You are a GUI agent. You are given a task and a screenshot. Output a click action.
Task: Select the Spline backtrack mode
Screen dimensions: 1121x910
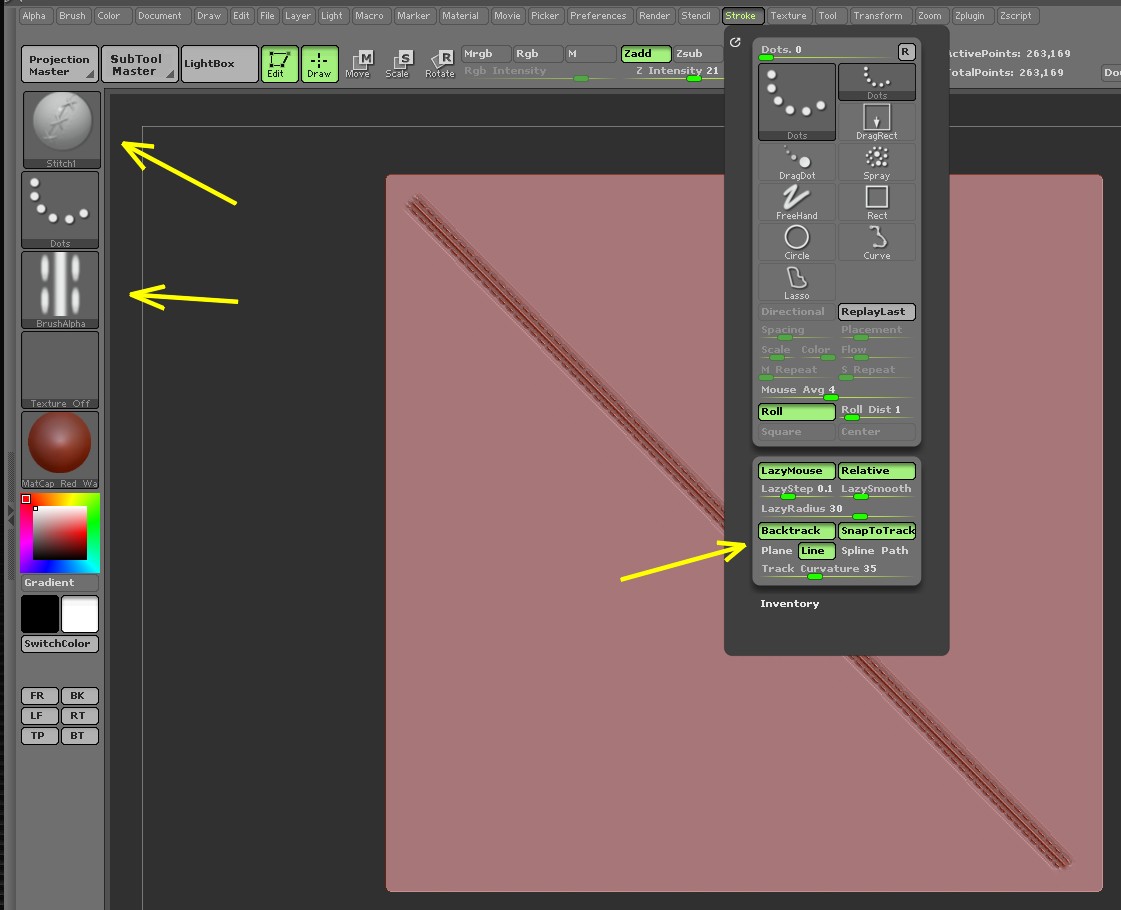point(857,551)
